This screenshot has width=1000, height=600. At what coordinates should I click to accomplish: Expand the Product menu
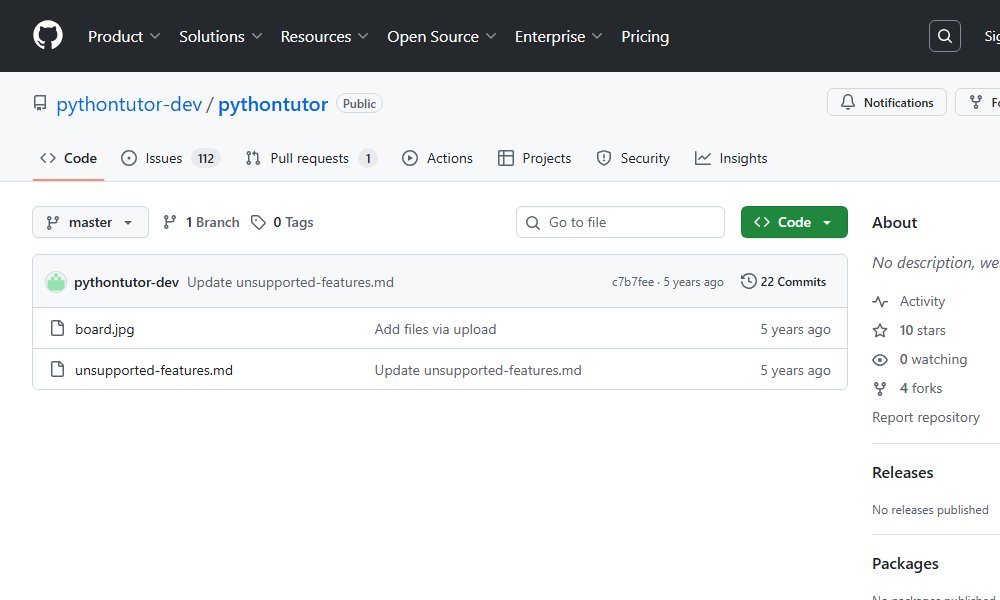point(124,36)
